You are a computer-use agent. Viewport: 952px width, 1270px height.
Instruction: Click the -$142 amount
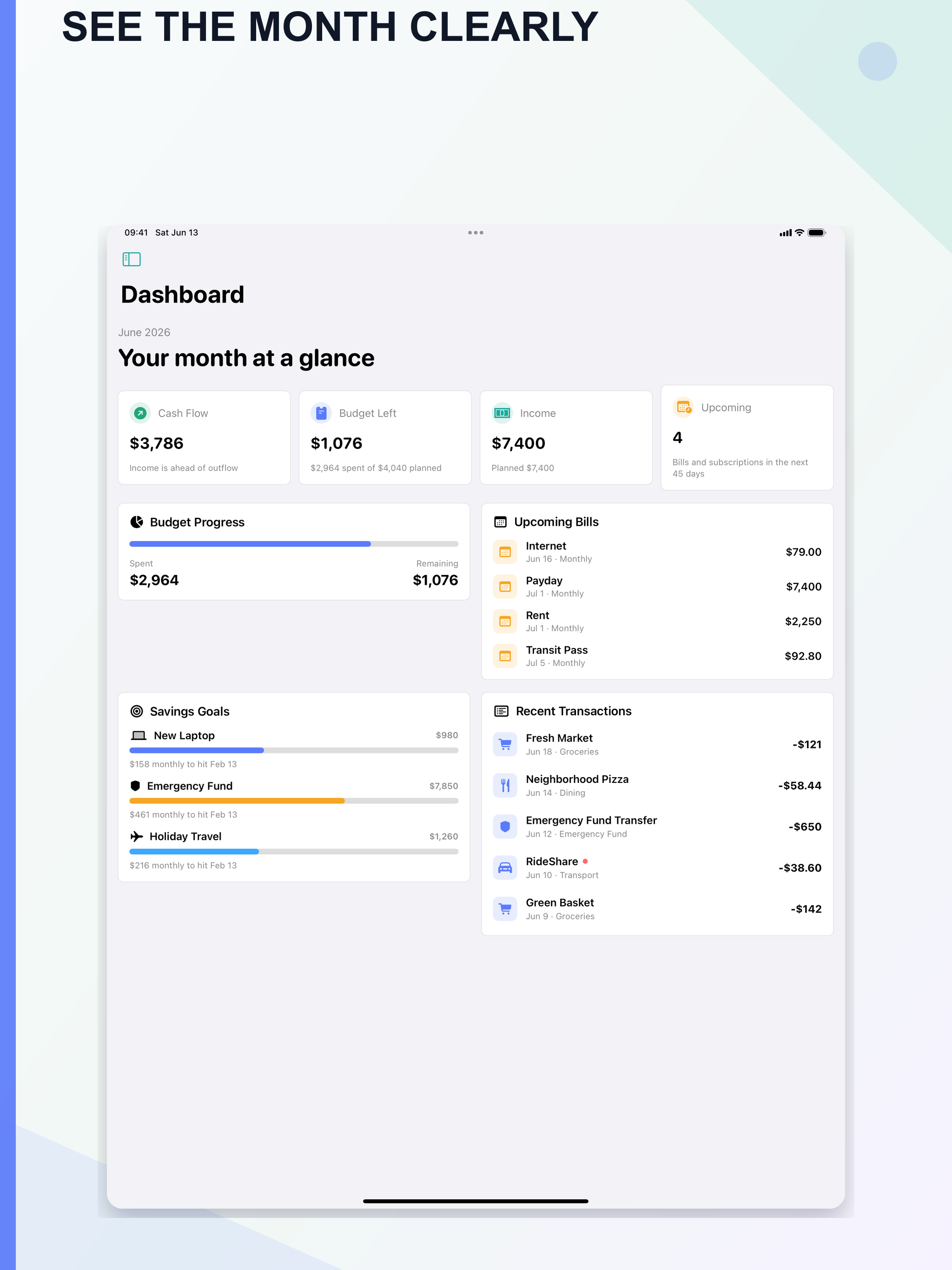coord(806,909)
